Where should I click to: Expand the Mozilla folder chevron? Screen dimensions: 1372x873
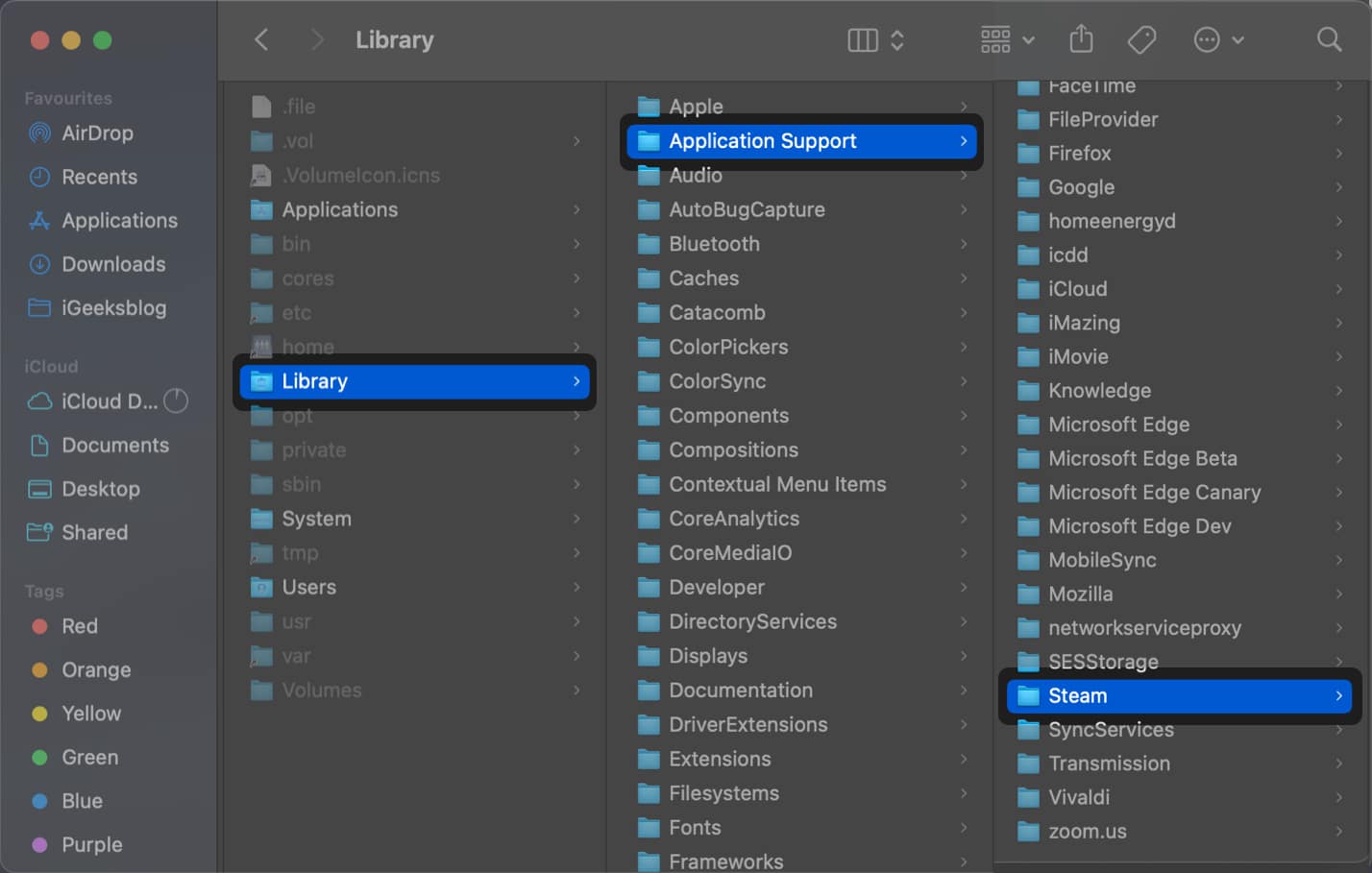click(1338, 594)
